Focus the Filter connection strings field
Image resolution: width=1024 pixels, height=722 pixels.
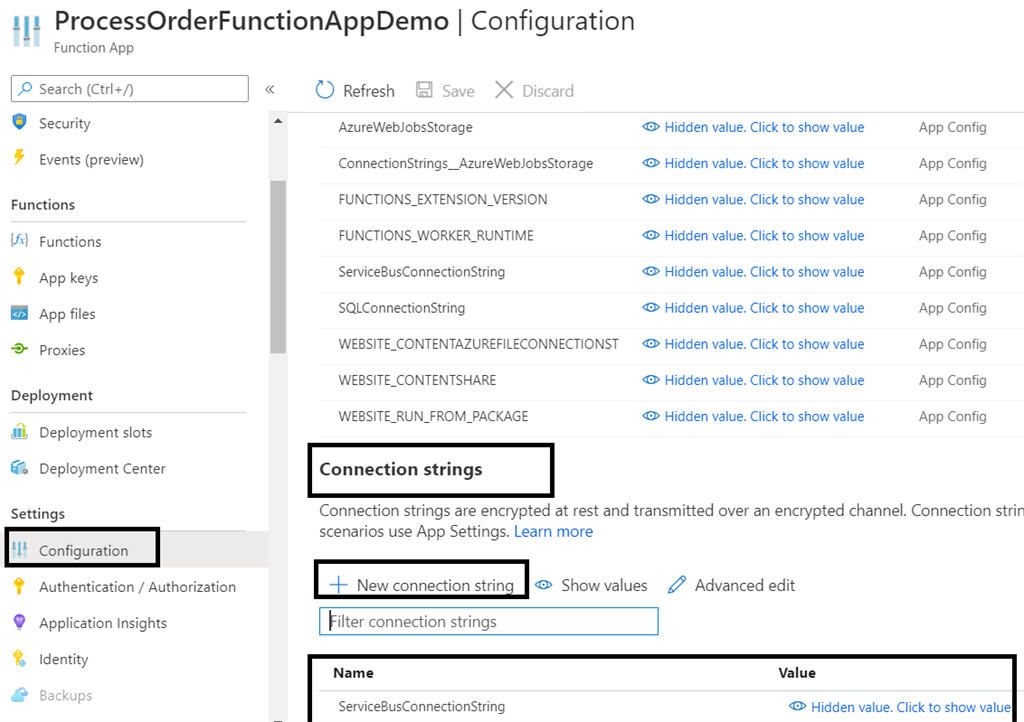click(x=488, y=621)
